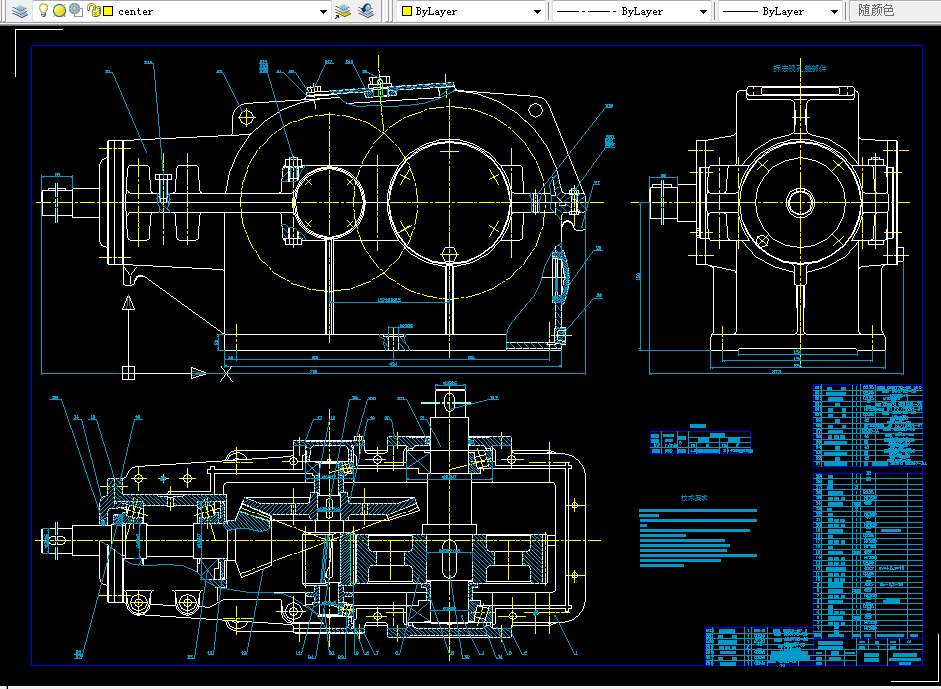The height and width of the screenshot is (689, 941).
Task: Toggle the center layer light bulb on/off
Action: point(43,10)
